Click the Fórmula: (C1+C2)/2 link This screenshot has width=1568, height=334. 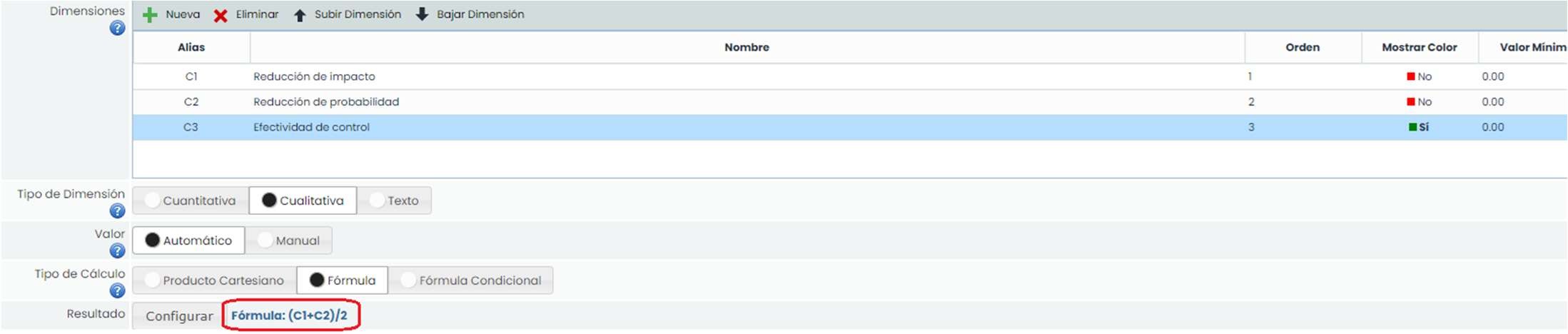click(x=289, y=315)
